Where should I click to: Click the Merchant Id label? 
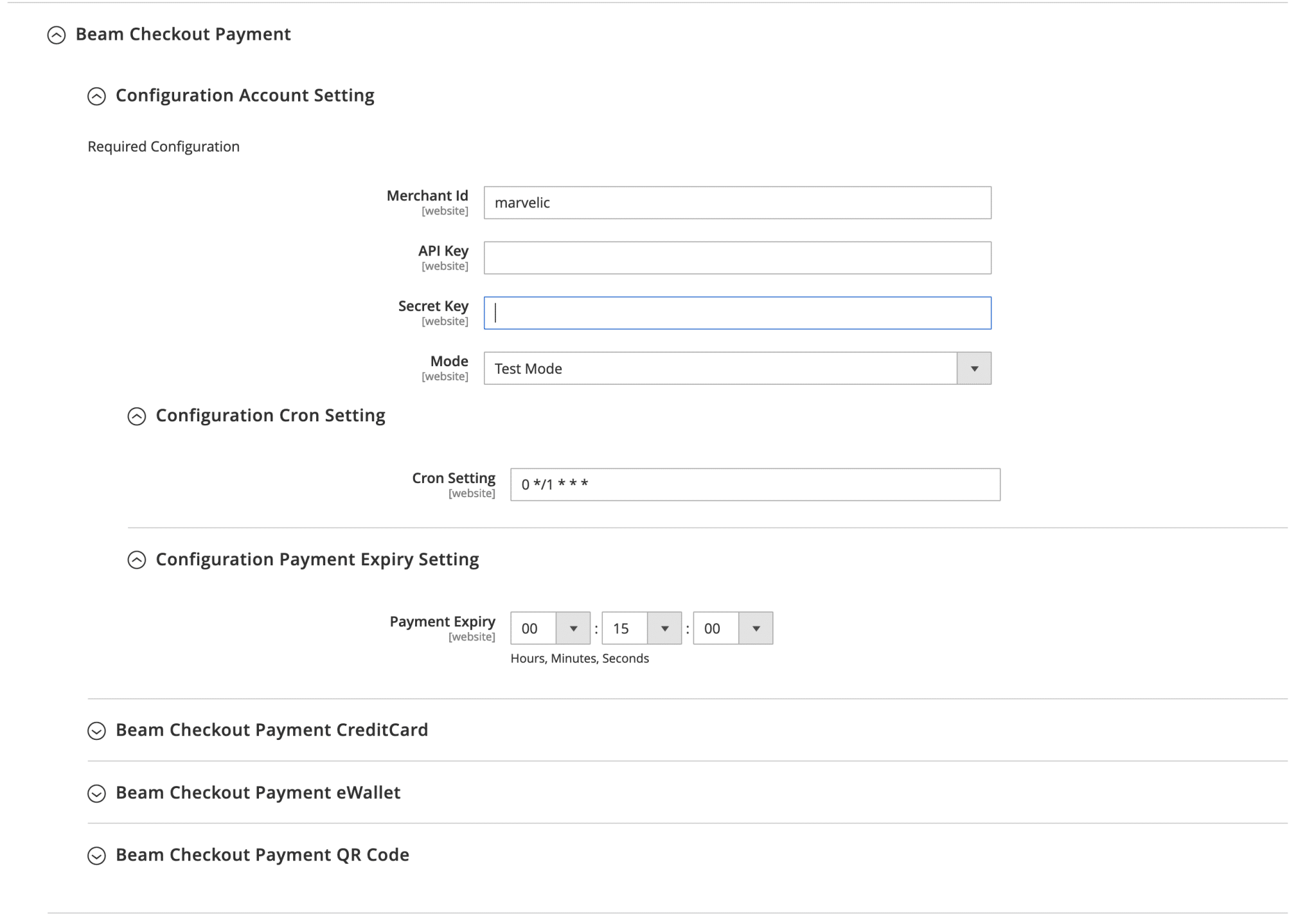[x=427, y=196]
